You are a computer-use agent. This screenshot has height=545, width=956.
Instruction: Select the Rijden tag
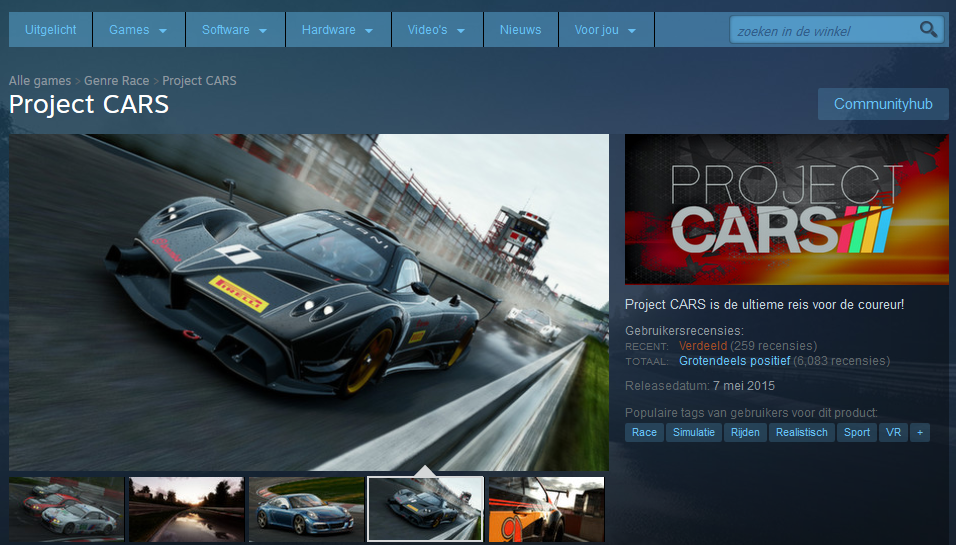745,432
